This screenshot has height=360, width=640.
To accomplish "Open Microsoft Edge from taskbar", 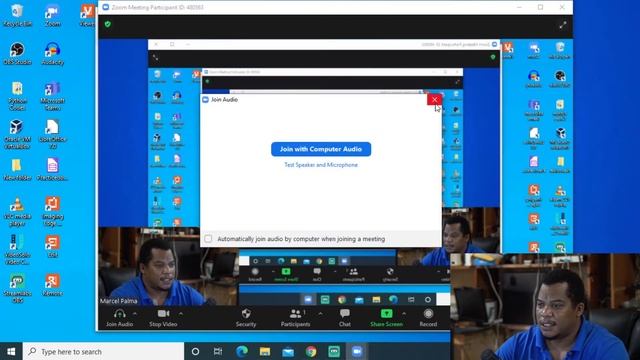I will [x=242, y=351].
